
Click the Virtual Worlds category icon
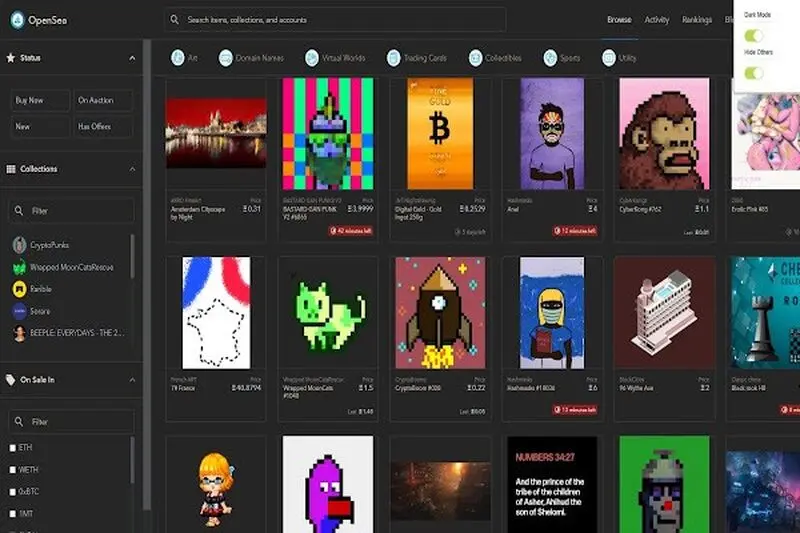[312, 58]
